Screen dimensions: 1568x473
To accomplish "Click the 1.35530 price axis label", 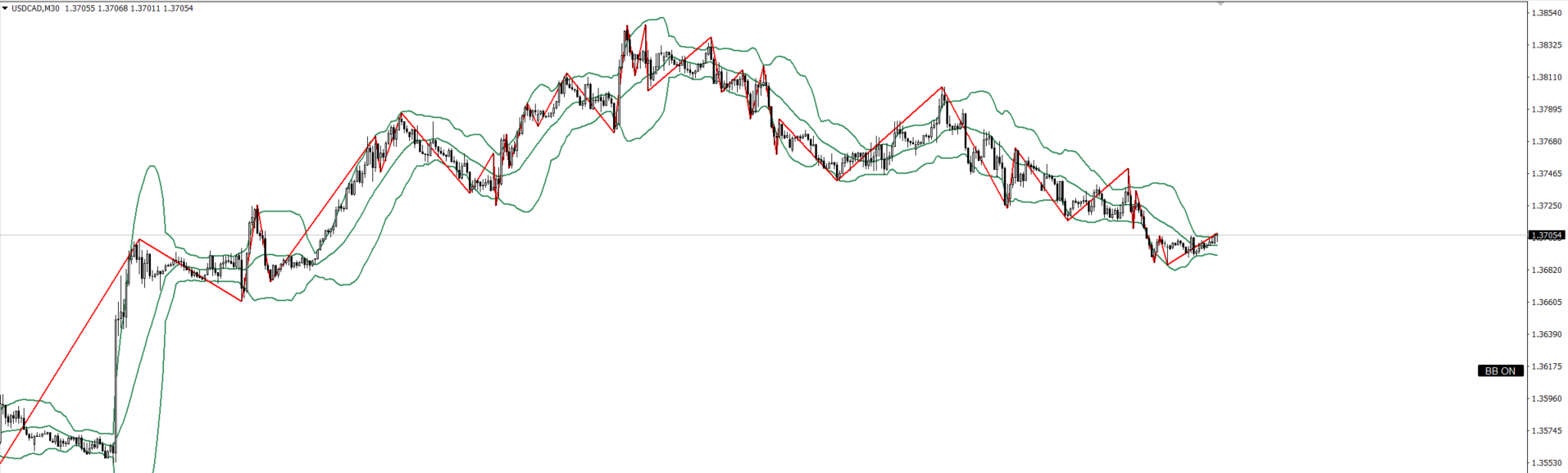I will 1544,463.
